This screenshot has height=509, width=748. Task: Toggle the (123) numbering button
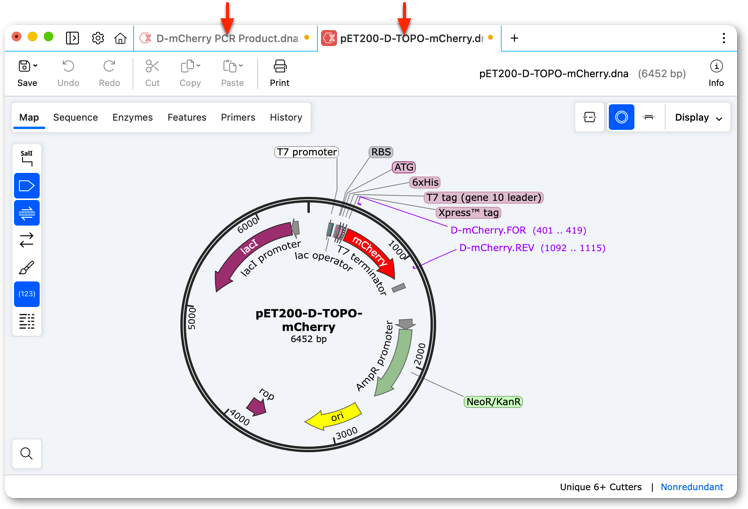[27, 294]
